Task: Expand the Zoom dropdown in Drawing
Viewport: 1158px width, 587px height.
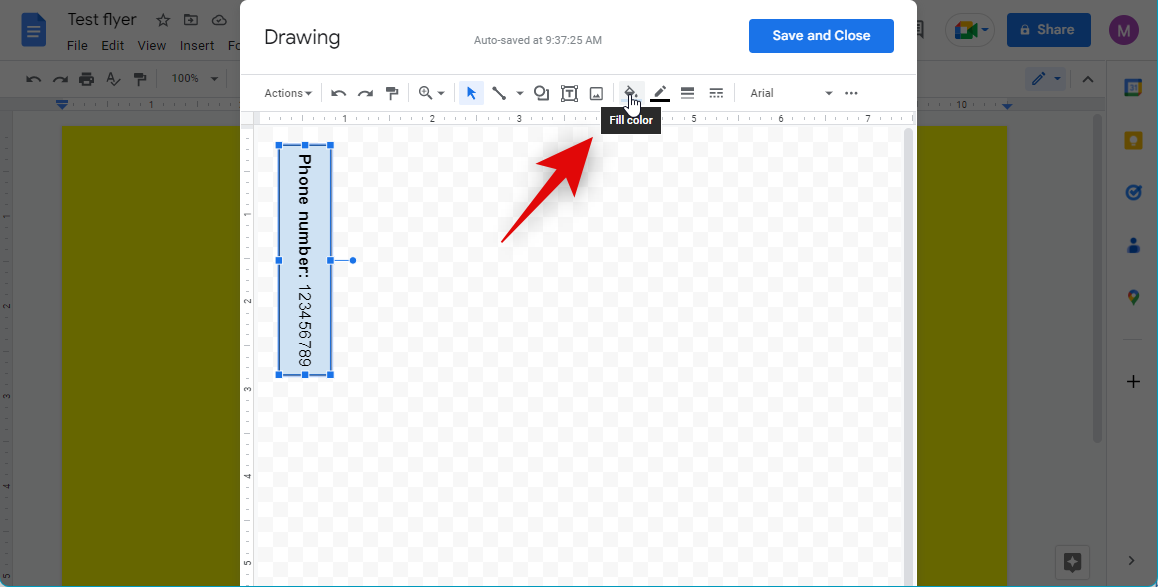Action: [x=432, y=93]
